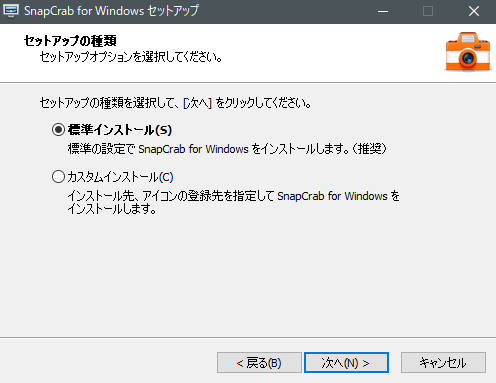The image size is (496, 383).
Task: Click the disabled maximize button in the title bar
Action: pyautogui.click(x=428, y=11)
